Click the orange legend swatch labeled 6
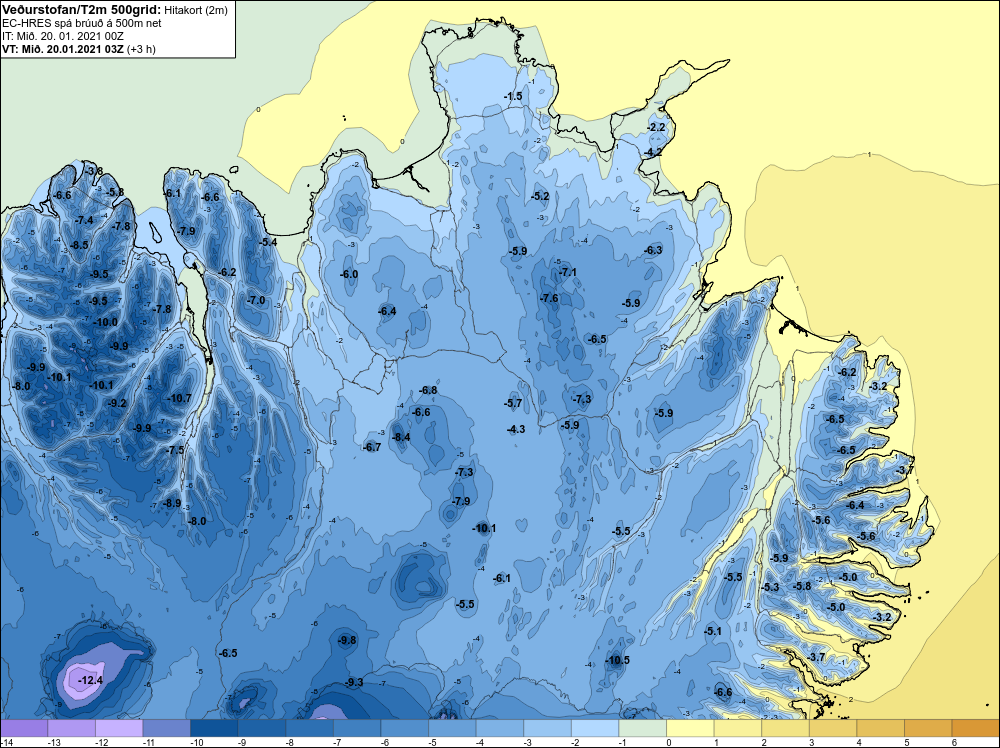1000x748 pixels. coord(976,728)
